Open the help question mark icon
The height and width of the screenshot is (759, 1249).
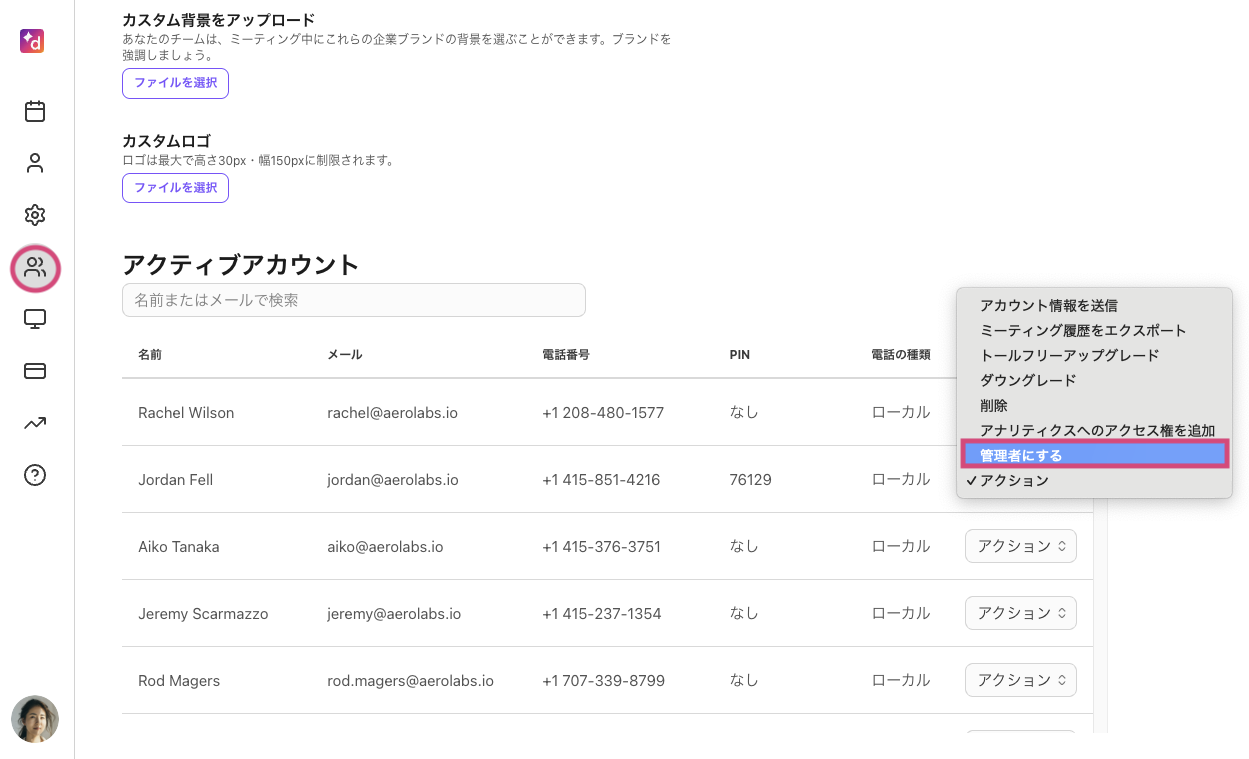(35, 475)
